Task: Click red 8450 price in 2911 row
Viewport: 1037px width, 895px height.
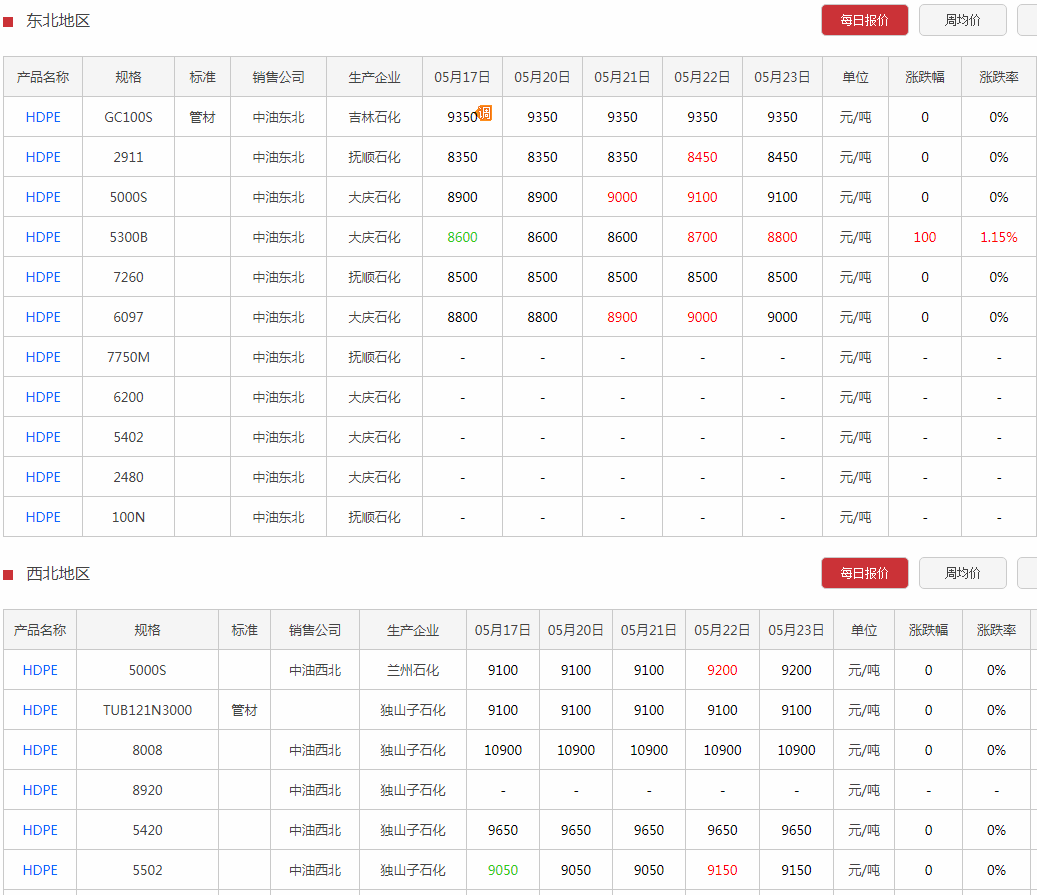Action: point(702,157)
